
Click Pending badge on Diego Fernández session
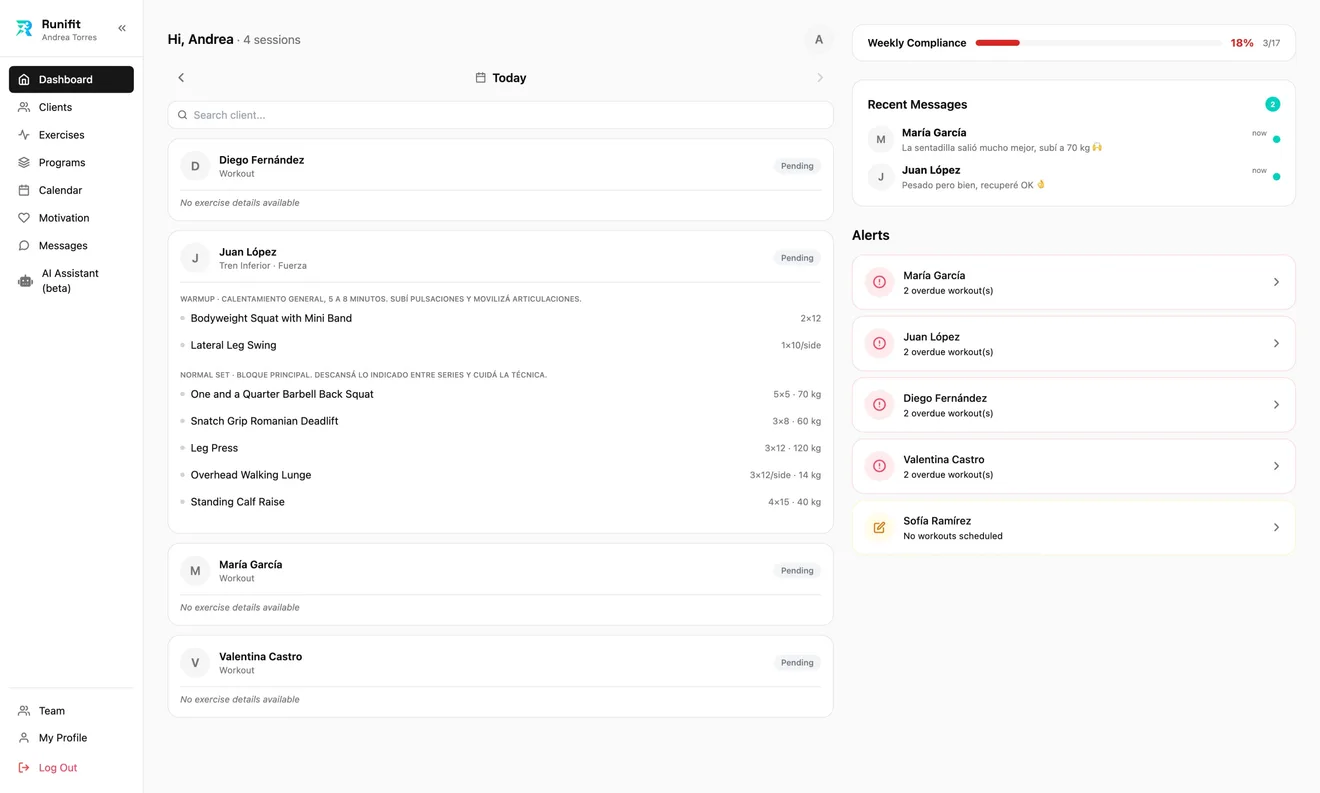(x=797, y=166)
